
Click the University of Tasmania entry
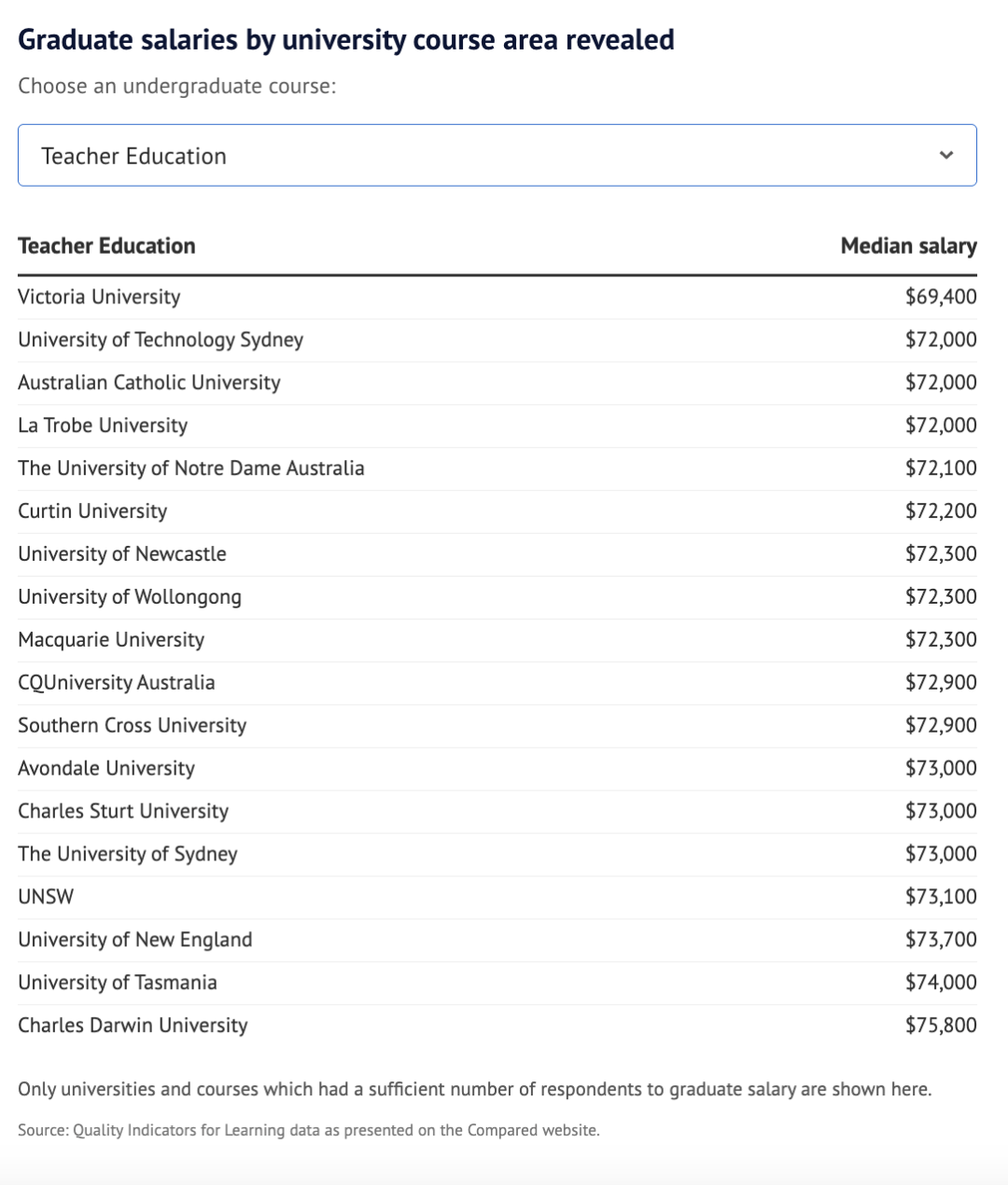click(118, 983)
